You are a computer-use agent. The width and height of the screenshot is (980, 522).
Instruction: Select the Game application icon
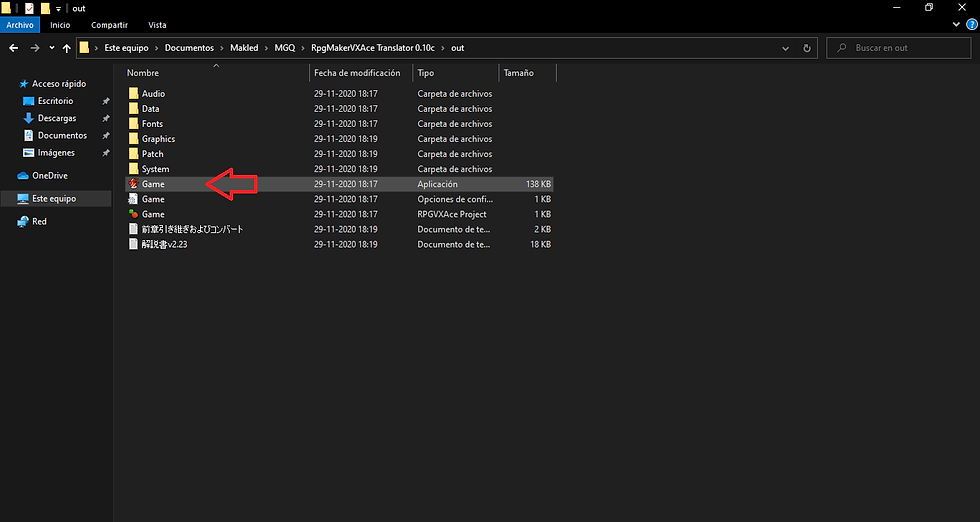[x=133, y=184]
